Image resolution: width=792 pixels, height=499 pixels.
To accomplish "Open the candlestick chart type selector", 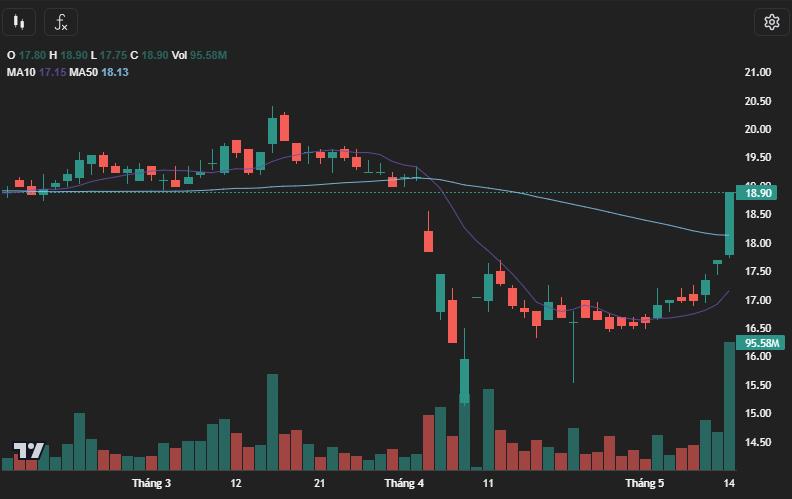I will [21, 22].
